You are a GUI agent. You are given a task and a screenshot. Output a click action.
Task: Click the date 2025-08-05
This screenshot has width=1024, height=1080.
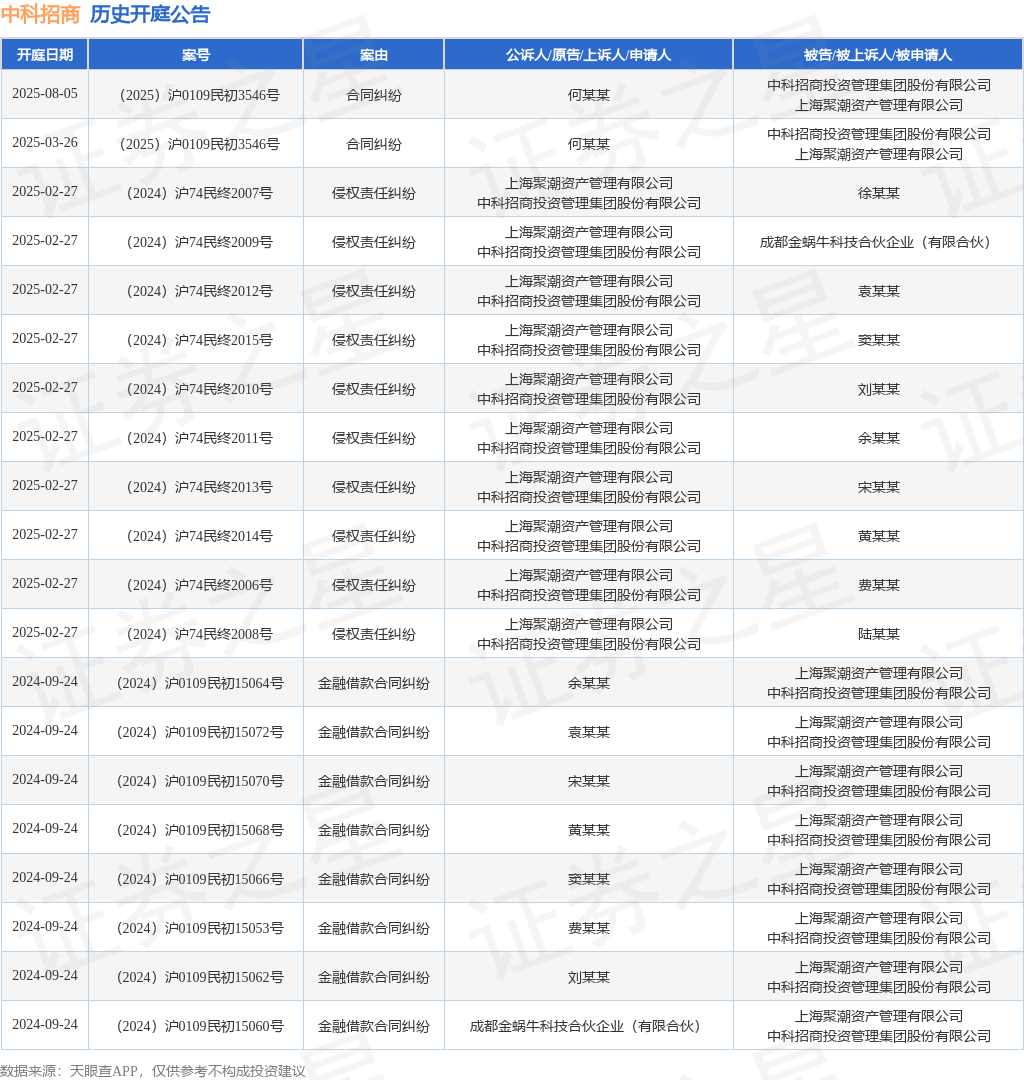(45, 94)
